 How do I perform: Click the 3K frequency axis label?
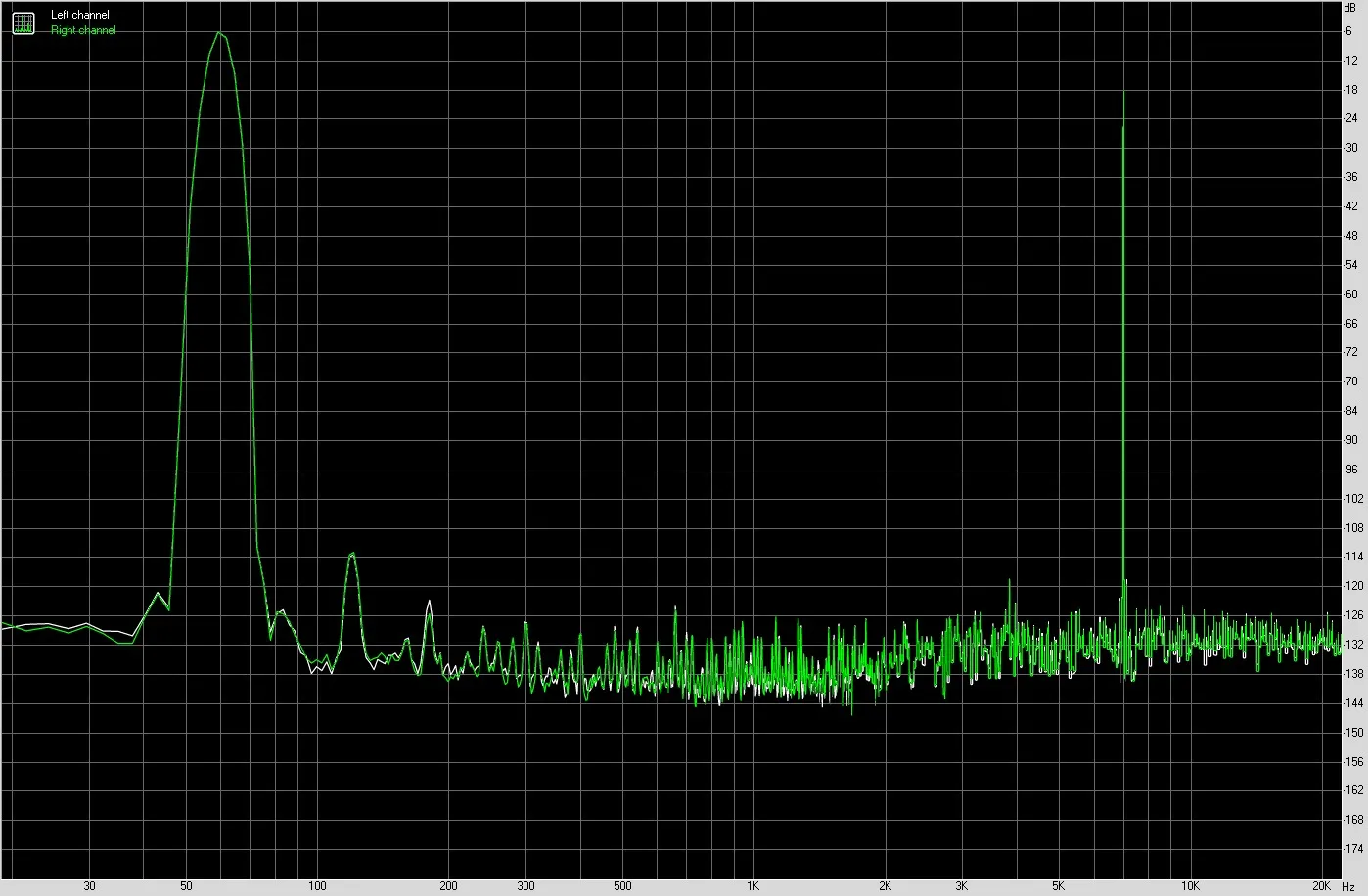click(x=962, y=886)
